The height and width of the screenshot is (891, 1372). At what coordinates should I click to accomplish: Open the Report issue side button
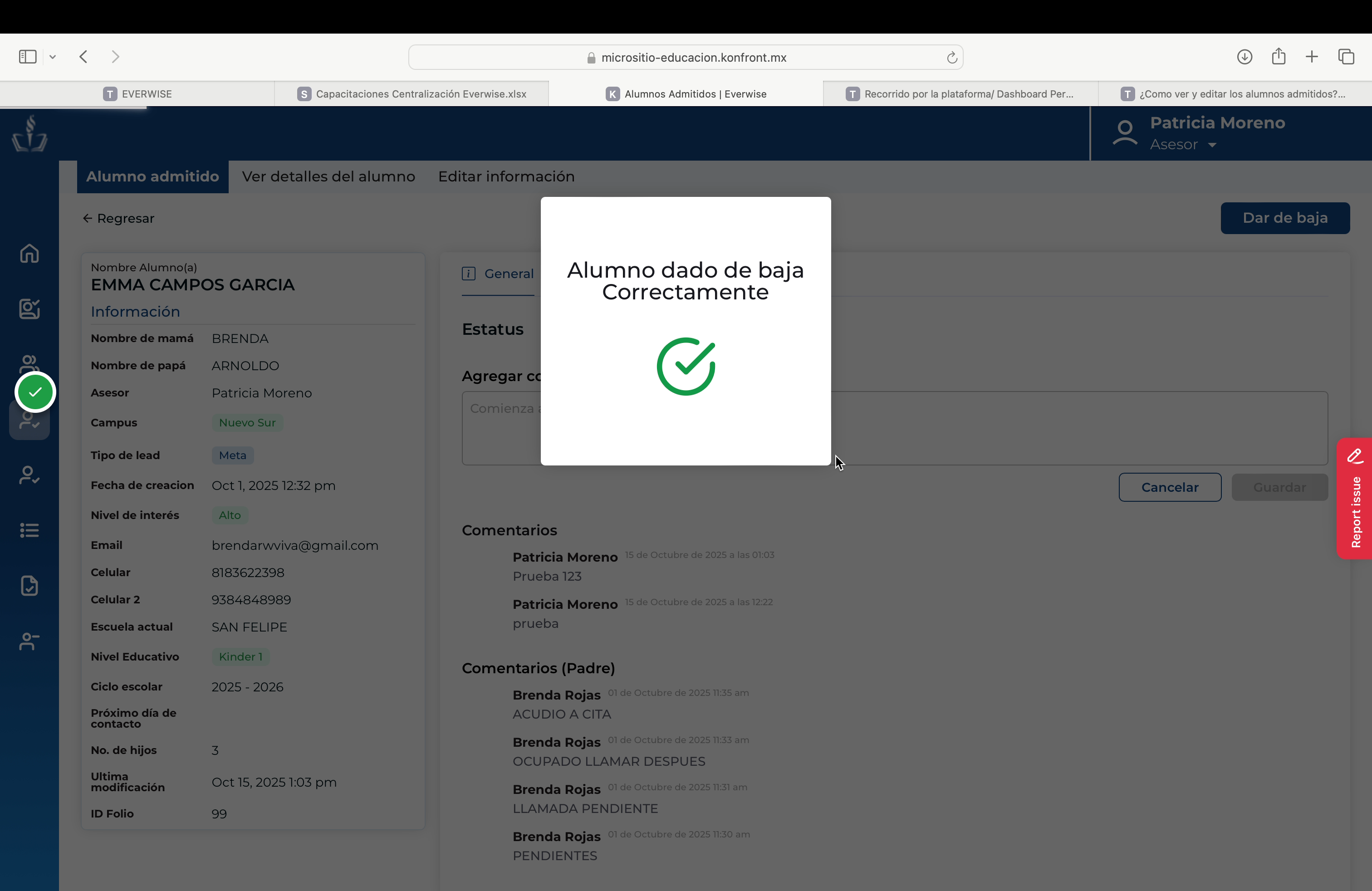(x=1355, y=499)
